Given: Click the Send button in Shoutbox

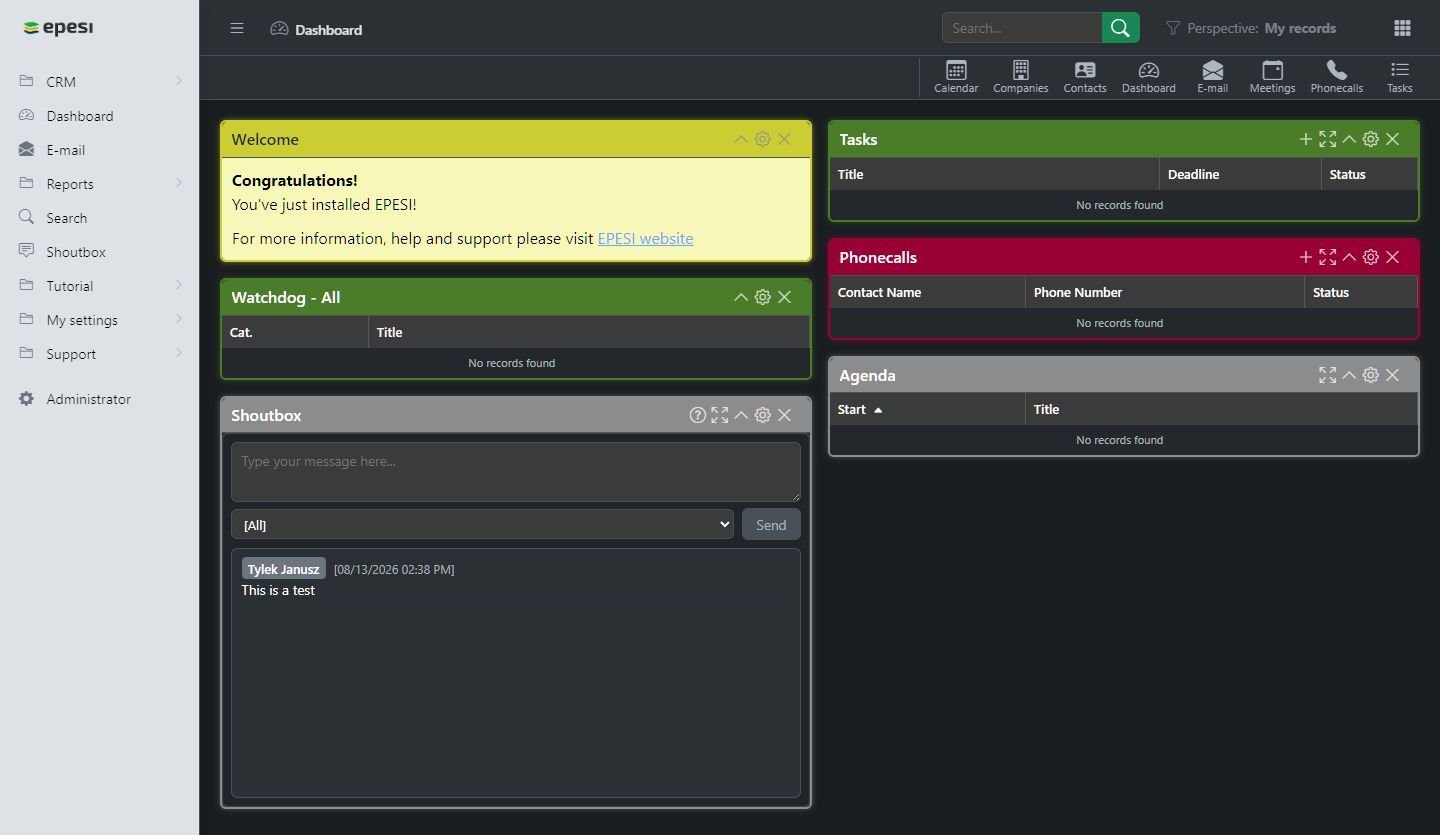Looking at the screenshot, I should (771, 525).
